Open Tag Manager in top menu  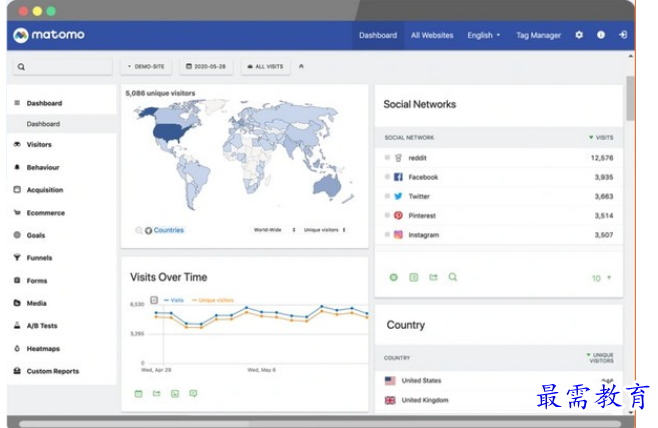[x=538, y=35]
